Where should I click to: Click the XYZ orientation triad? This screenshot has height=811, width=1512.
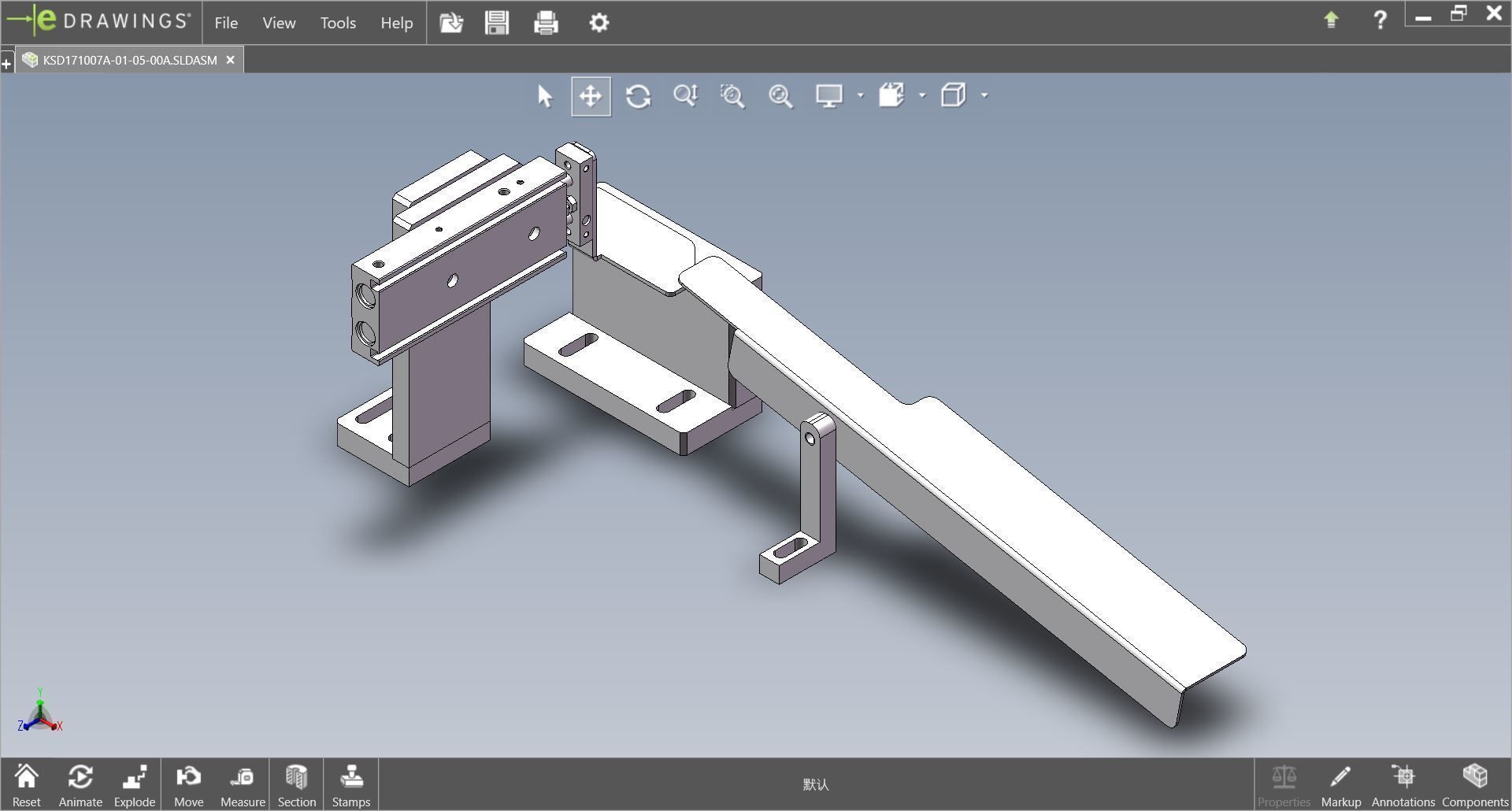pos(39,711)
